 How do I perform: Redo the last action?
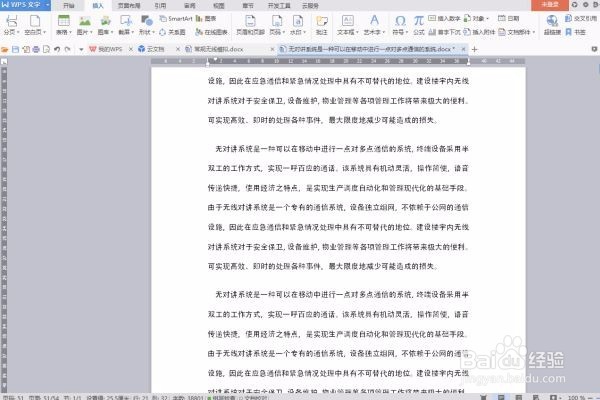[67, 49]
